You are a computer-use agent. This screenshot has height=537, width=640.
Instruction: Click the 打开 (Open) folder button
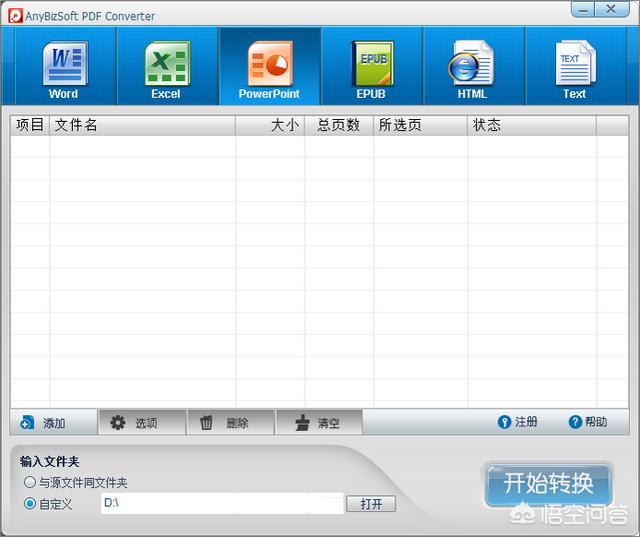click(x=371, y=504)
